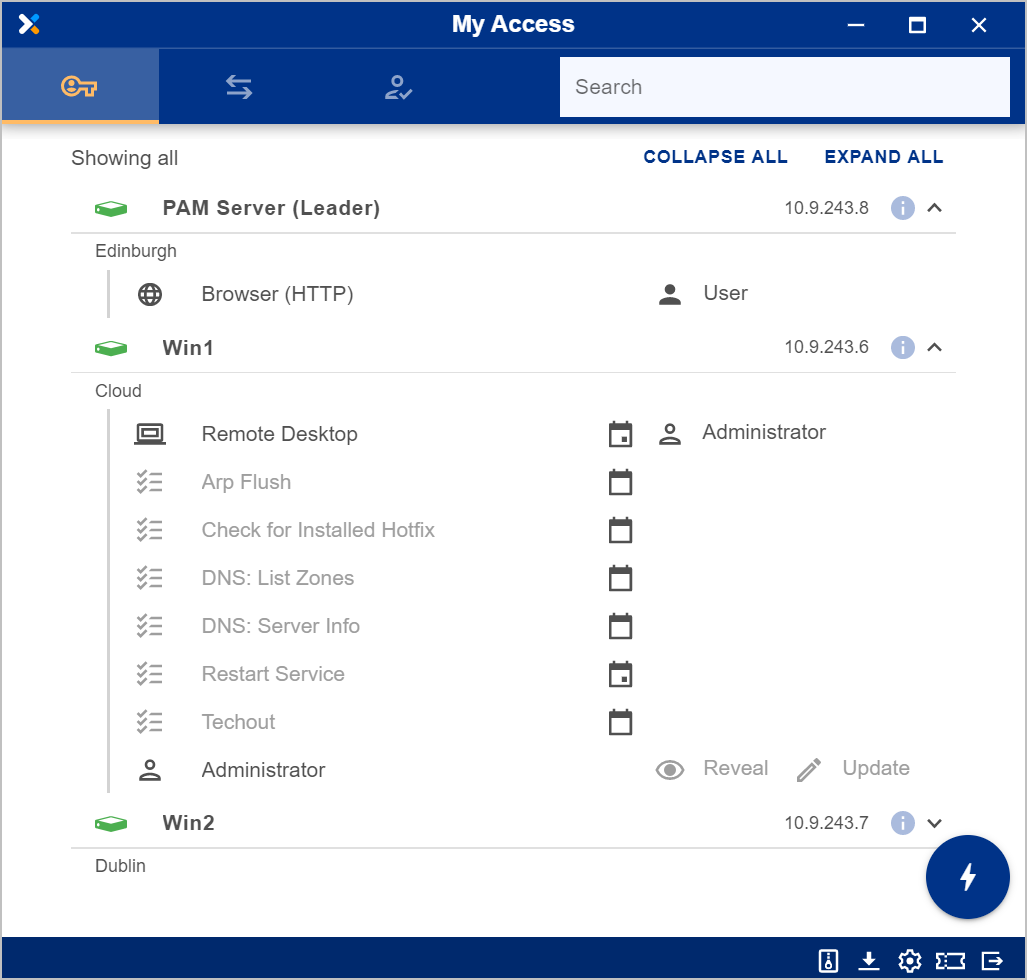Click the Remote Desktop monitor icon
Viewport: 1027px width, 980px height.
pyautogui.click(x=150, y=433)
